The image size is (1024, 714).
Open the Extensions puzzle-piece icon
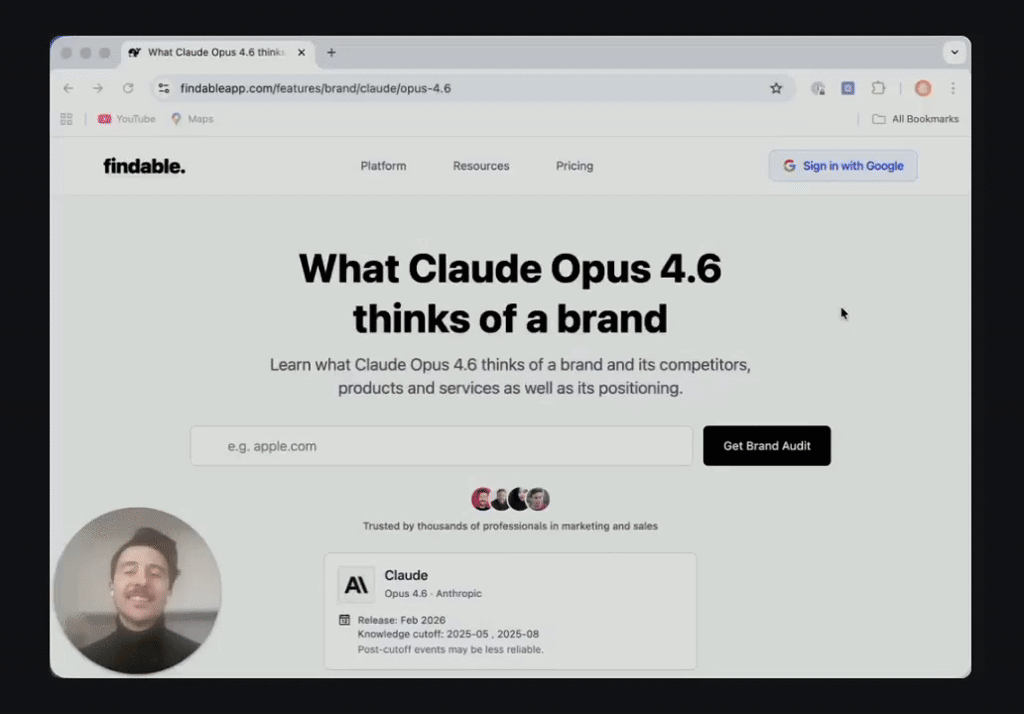[x=878, y=88]
